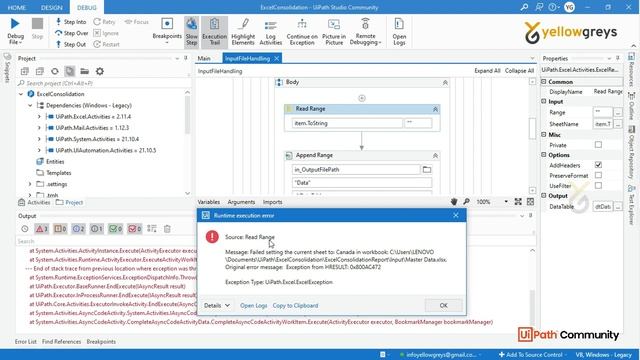The image size is (640, 360).
Task: Toggle the errors filter in Output panel
Action: click(42, 229)
